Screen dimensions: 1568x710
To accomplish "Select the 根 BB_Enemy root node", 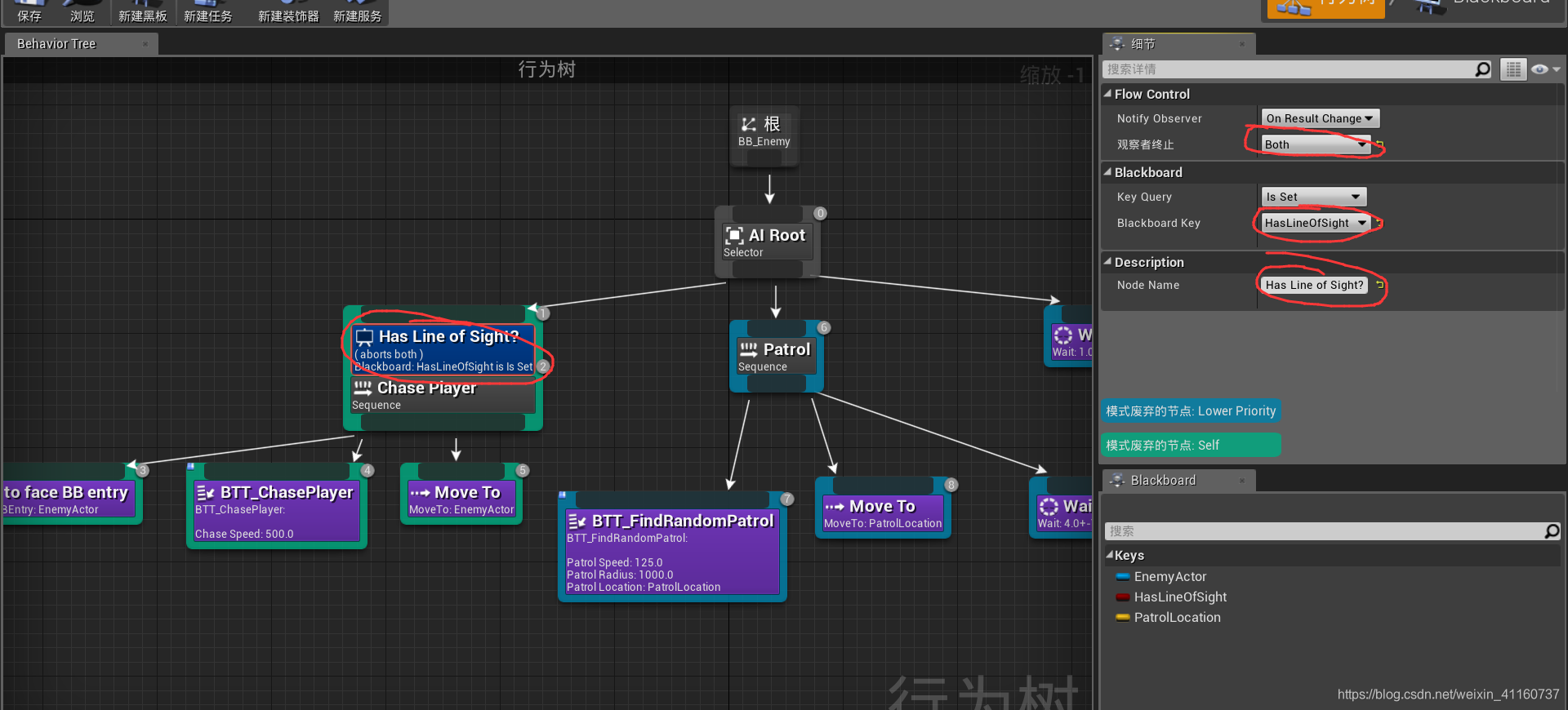I will pos(764,135).
